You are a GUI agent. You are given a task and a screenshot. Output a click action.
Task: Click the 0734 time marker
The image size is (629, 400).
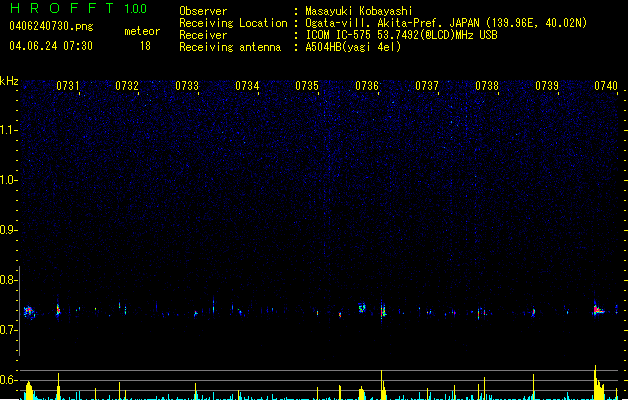pyautogui.click(x=247, y=86)
